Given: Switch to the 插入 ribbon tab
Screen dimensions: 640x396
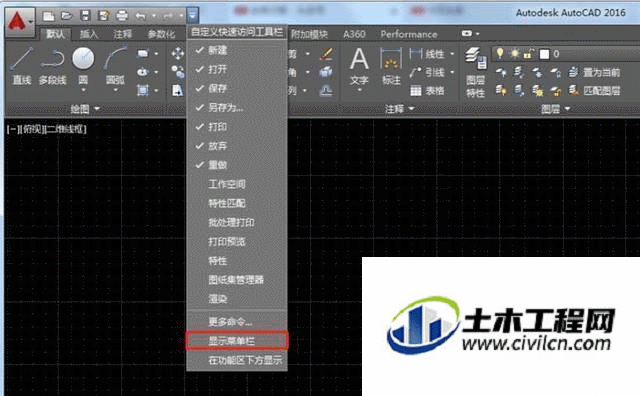Looking at the screenshot, I should point(89,34).
